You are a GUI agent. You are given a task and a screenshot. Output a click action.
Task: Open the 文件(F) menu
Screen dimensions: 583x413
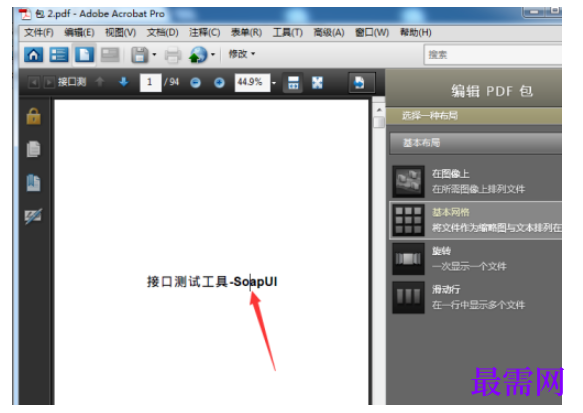[39, 33]
